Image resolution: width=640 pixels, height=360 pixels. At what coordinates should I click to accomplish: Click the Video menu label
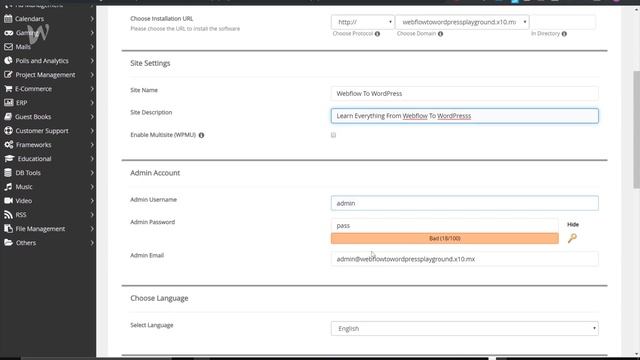(24, 201)
